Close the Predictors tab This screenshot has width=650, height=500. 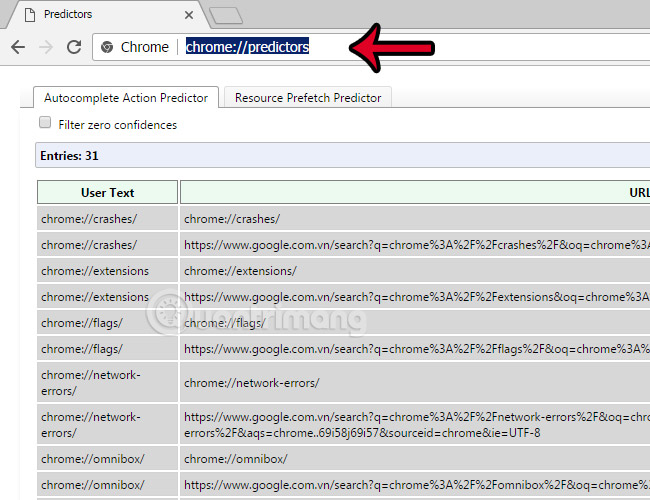point(189,15)
